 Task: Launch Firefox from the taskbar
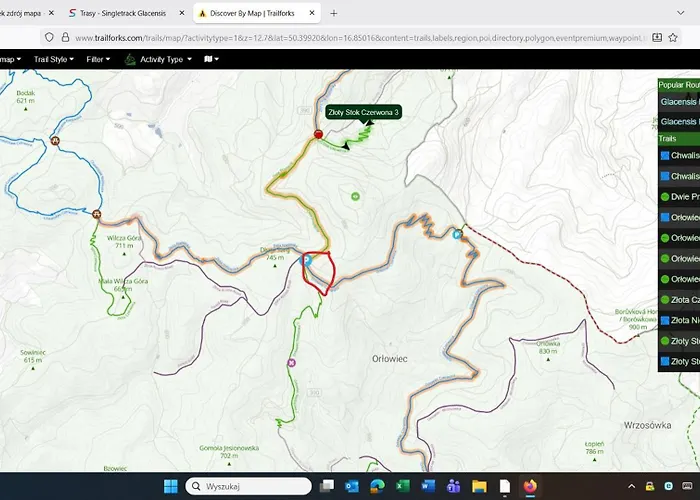pos(531,486)
